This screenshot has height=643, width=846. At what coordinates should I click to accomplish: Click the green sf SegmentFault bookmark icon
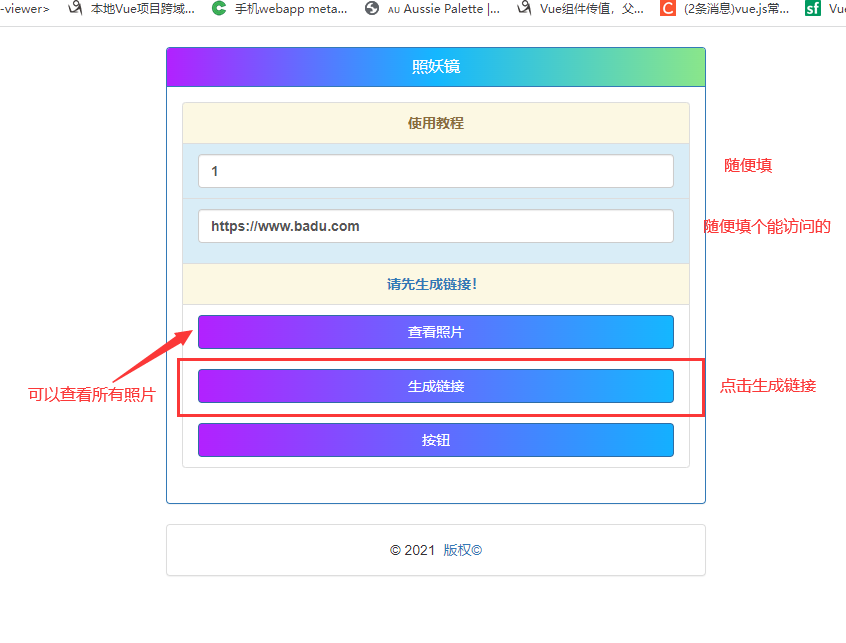pyautogui.click(x=812, y=9)
